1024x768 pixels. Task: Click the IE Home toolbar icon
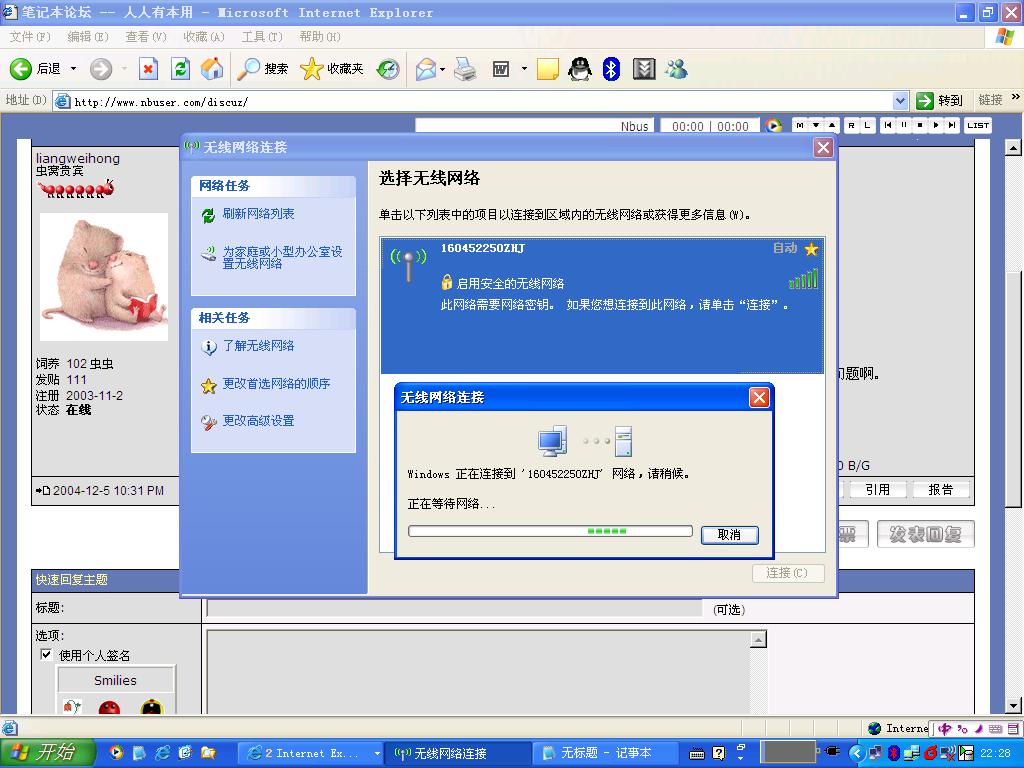click(212, 68)
